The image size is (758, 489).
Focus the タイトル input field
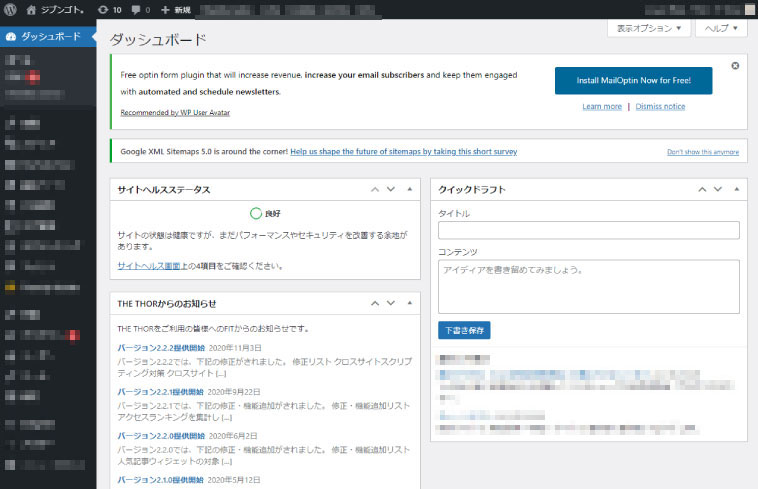click(x=588, y=231)
